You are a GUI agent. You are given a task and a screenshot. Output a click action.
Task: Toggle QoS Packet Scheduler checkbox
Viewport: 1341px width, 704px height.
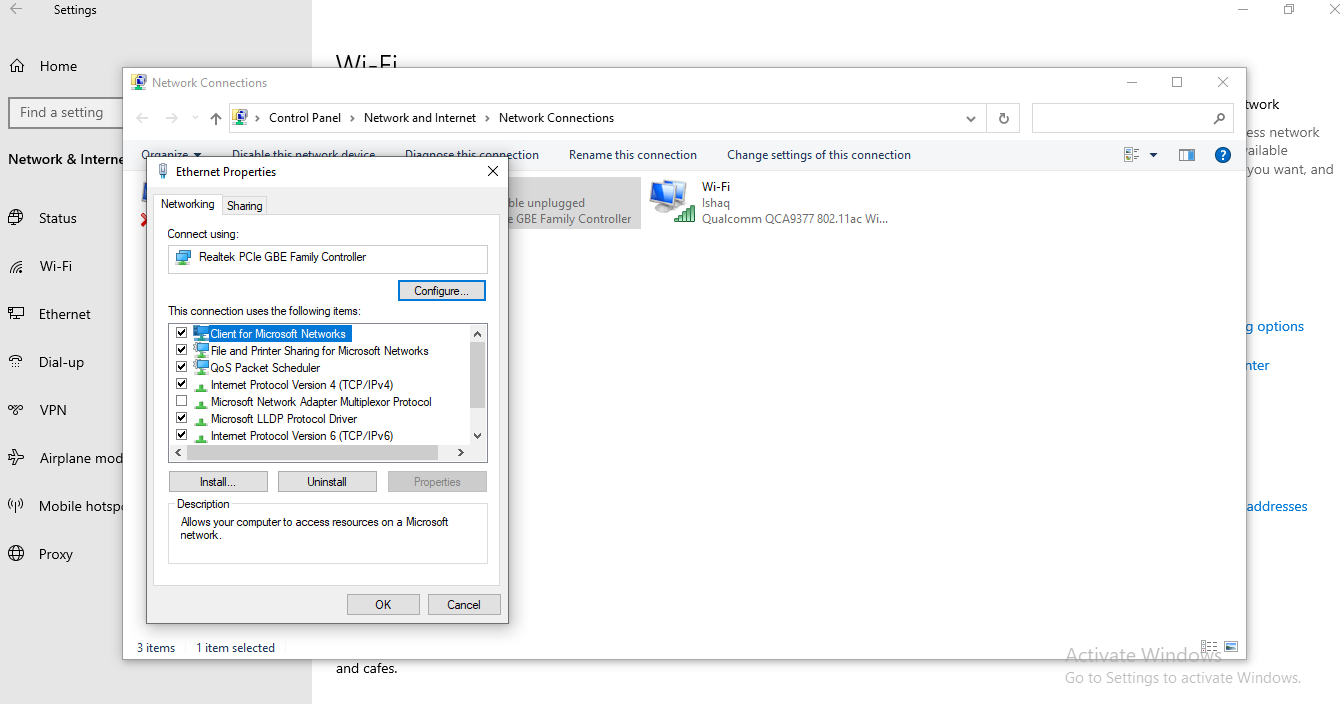(181, 367)
